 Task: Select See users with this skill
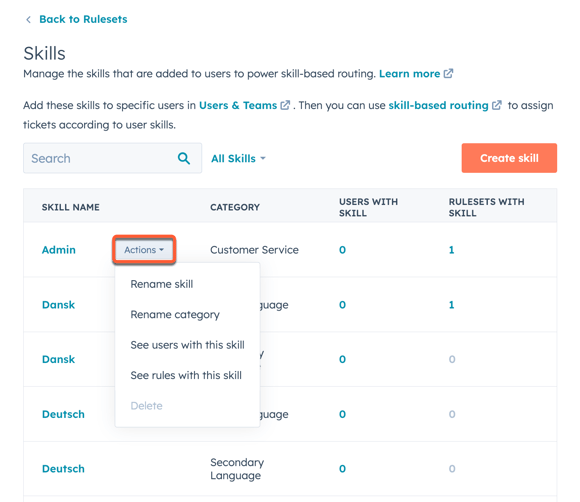187,345
